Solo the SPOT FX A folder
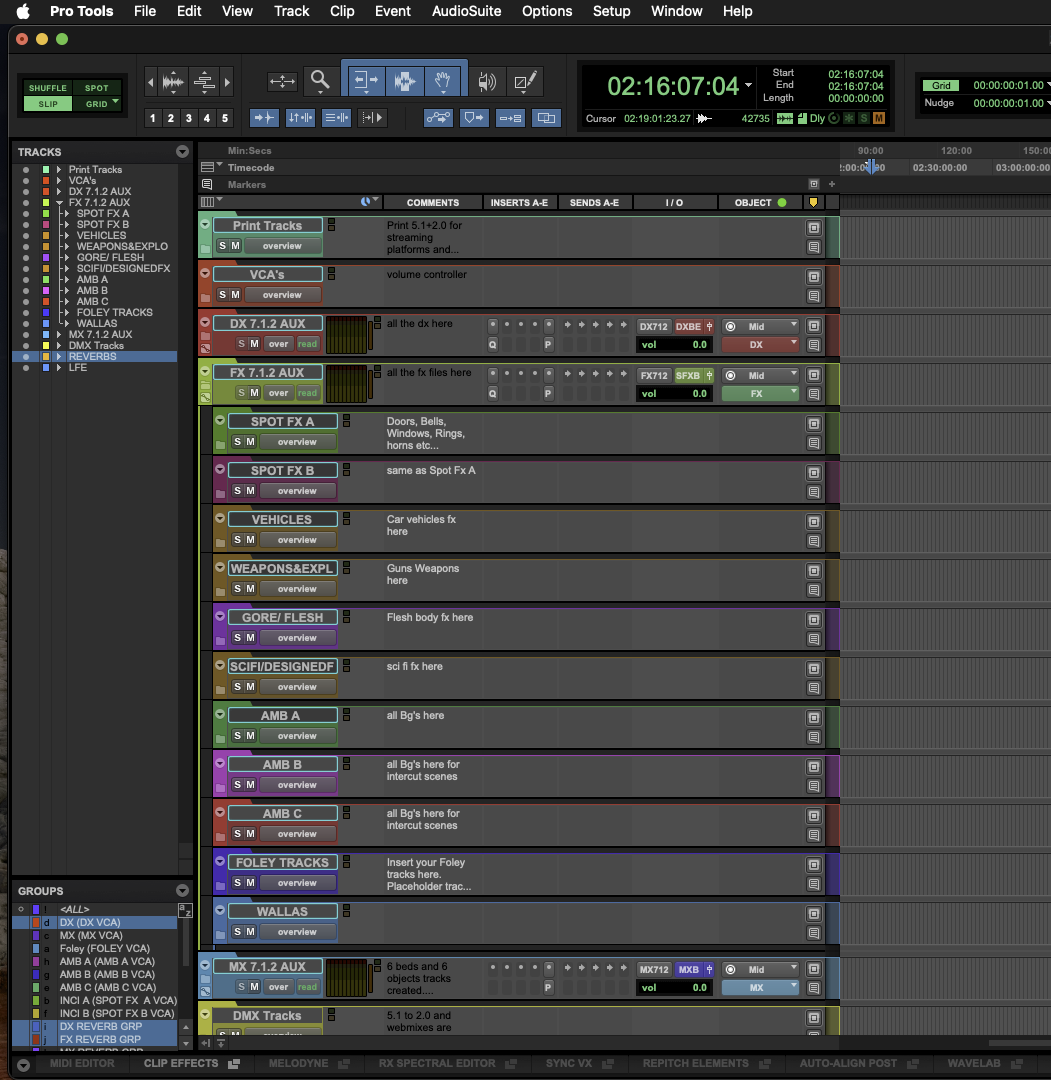This screenshot has width=1051, height=1080. point(238,441)
